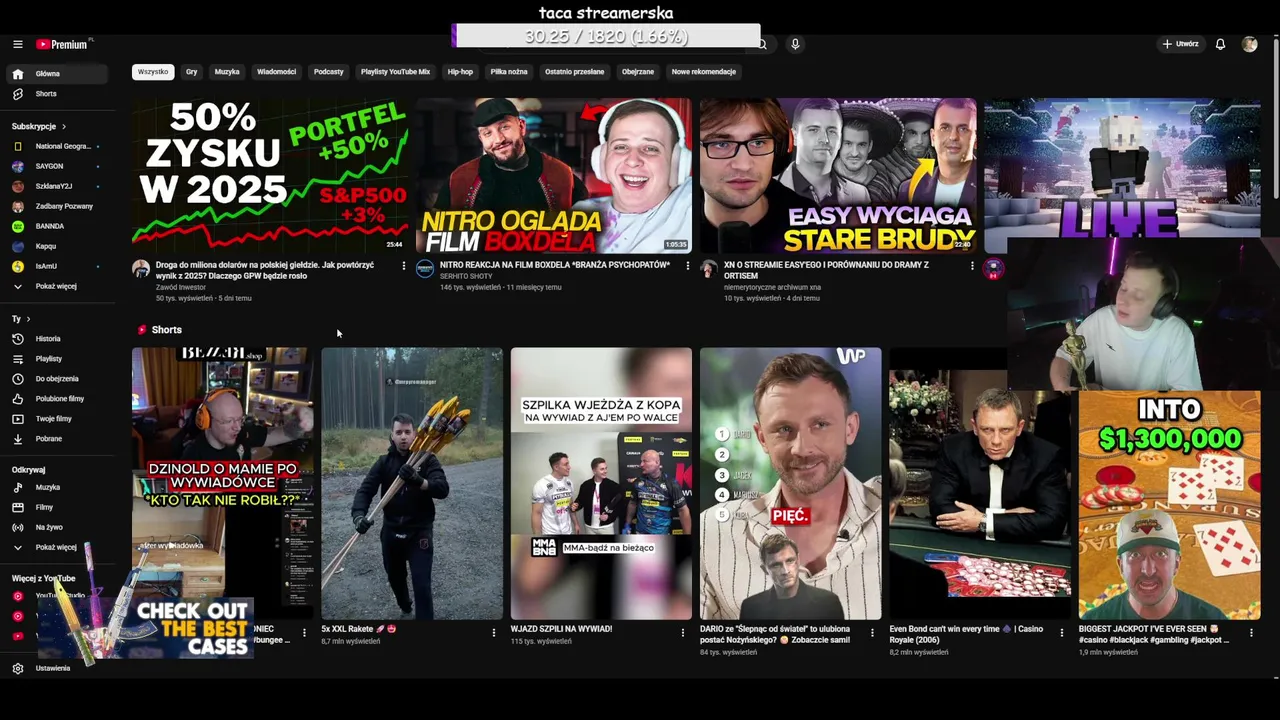Select the Piłka nożna filter chip
The width and height of the screenshot is (1280, 720).
coord(509,72)
